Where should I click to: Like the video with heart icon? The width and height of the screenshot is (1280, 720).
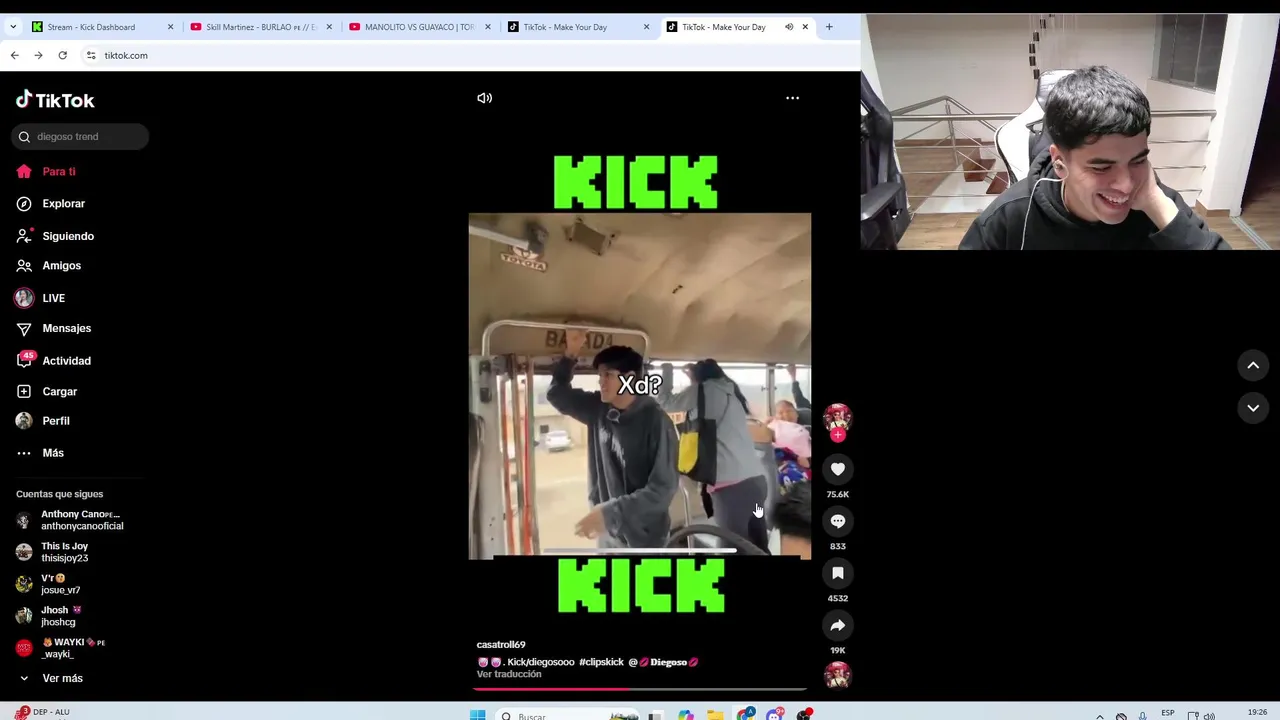[x=838, y=469]
